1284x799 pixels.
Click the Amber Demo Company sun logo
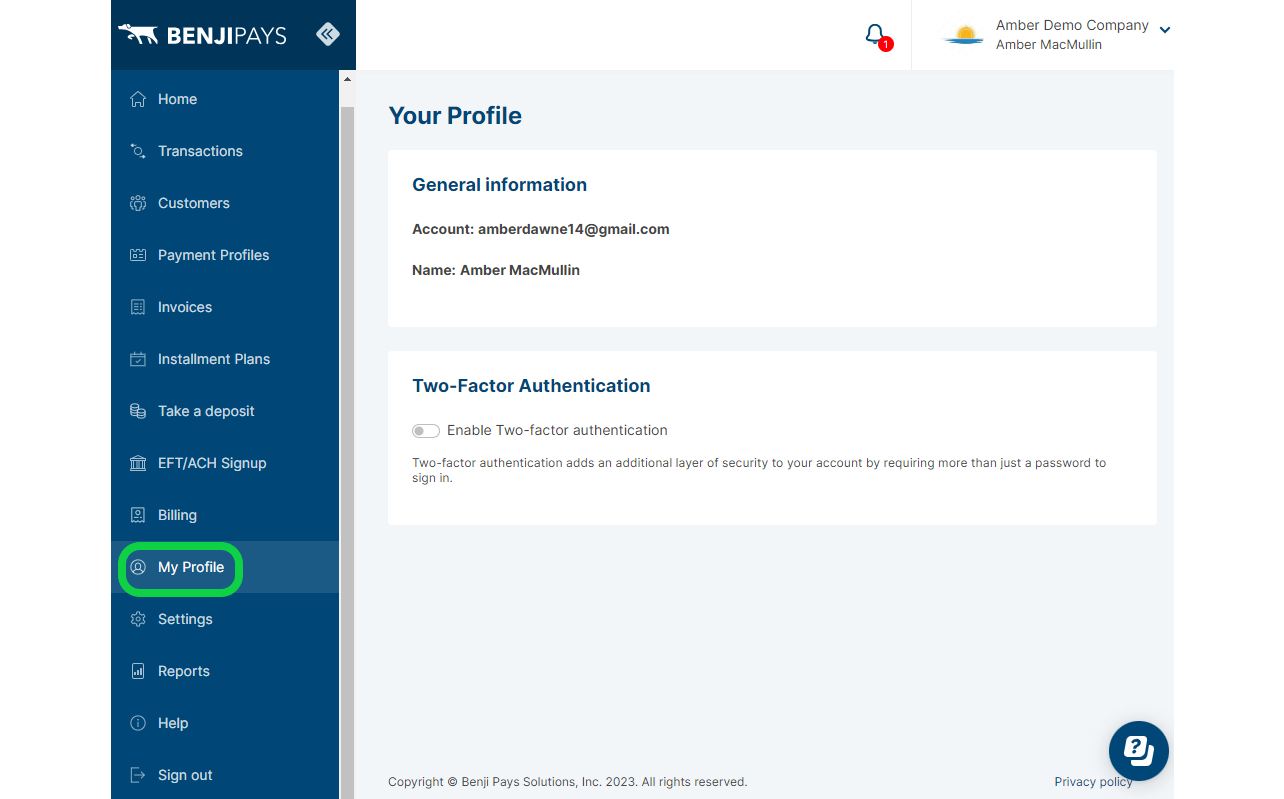[x=964, y=35]
